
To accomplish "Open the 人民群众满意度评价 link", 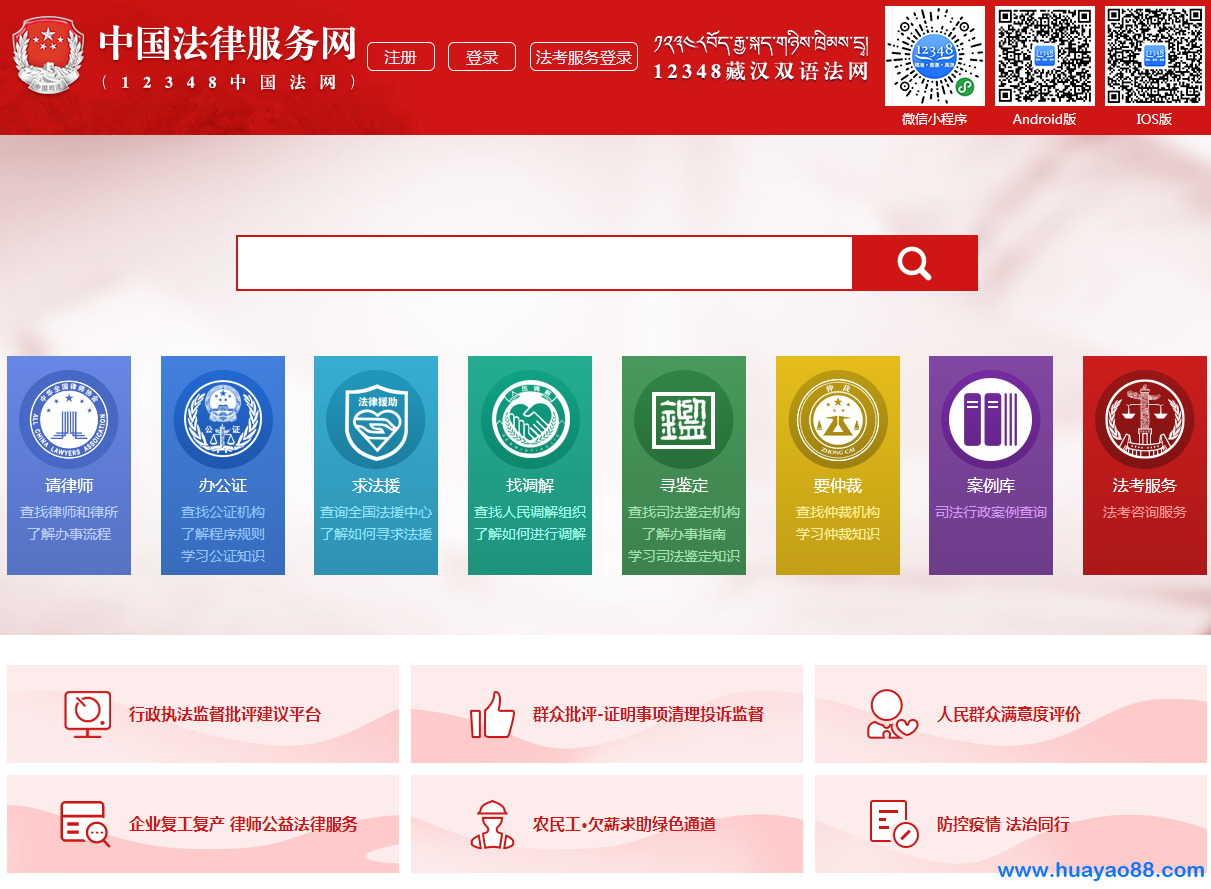I will coord(1009,715).
